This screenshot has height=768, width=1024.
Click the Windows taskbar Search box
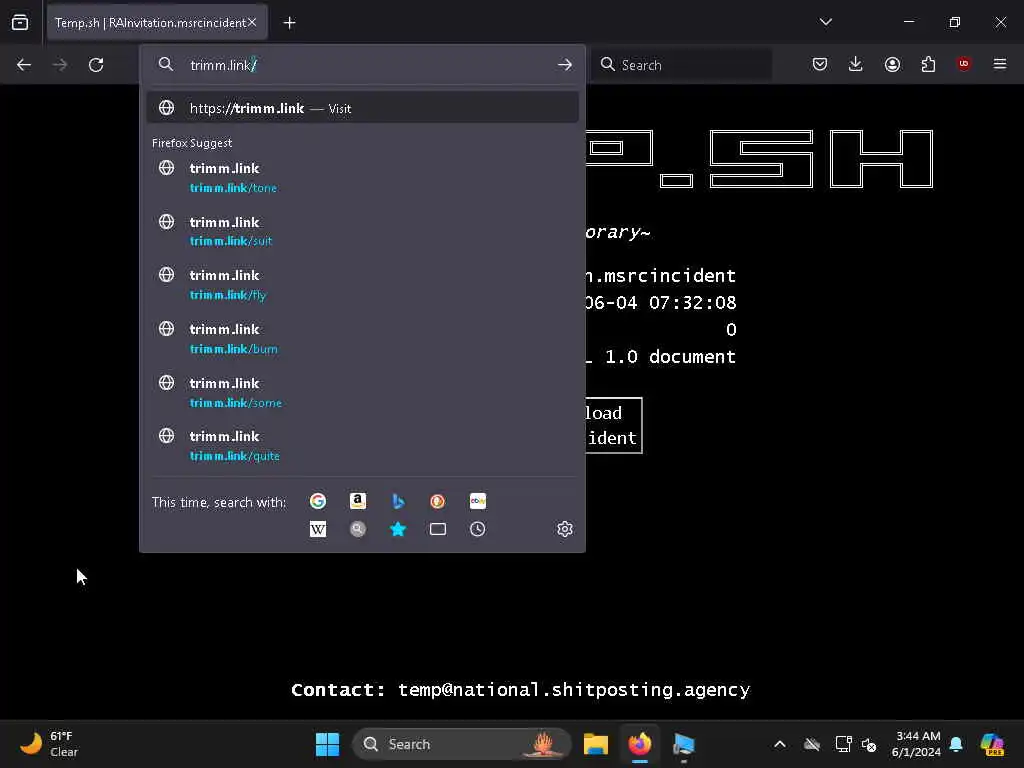pos(462,744)
